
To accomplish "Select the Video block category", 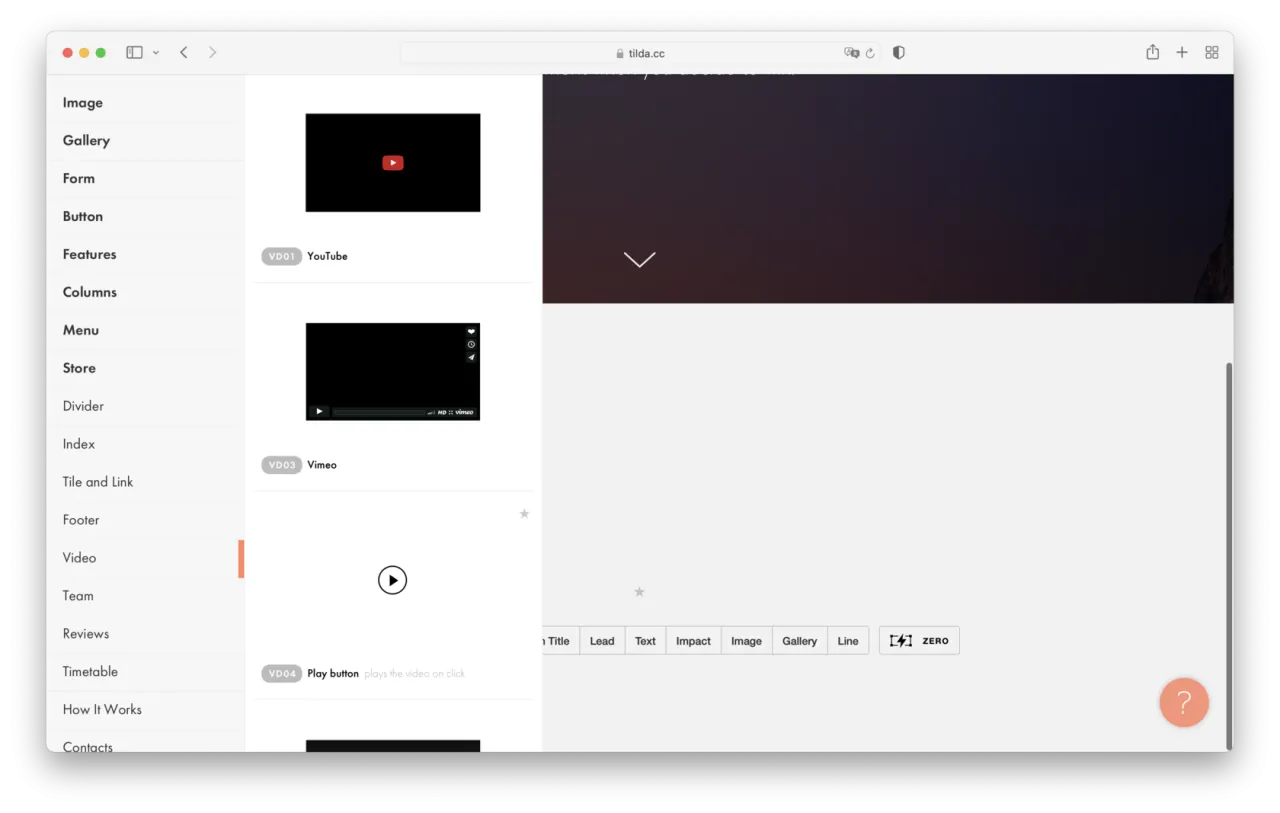I will (145, 559).
